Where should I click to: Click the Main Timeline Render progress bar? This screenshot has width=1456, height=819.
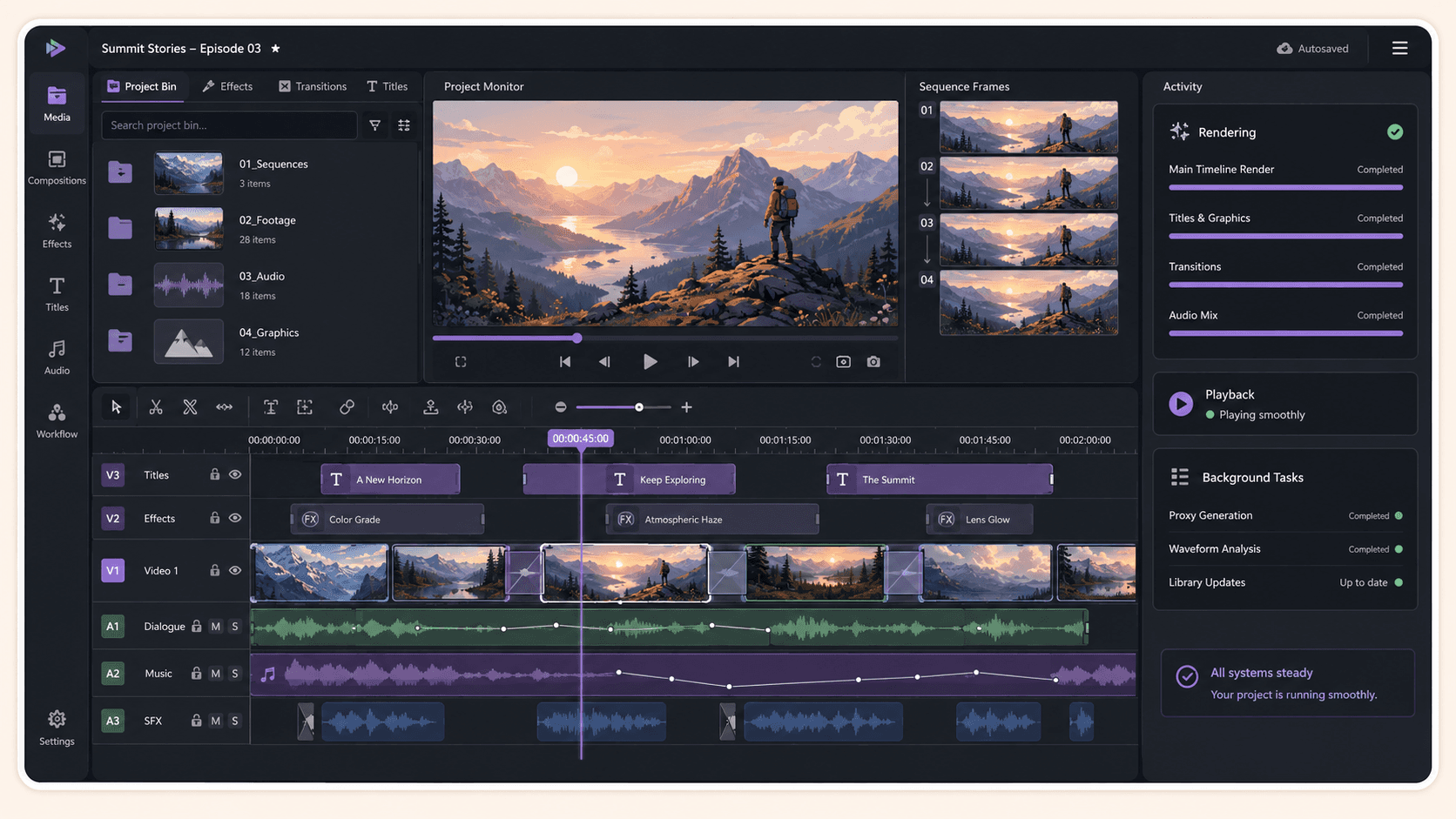point(1285,187)
